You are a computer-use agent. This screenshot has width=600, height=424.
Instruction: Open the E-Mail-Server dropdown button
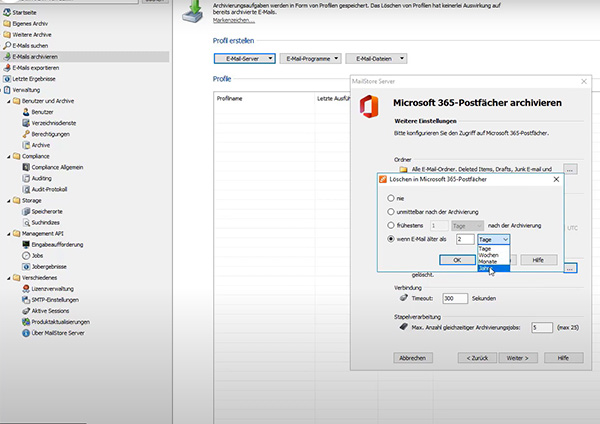[241, 59]
